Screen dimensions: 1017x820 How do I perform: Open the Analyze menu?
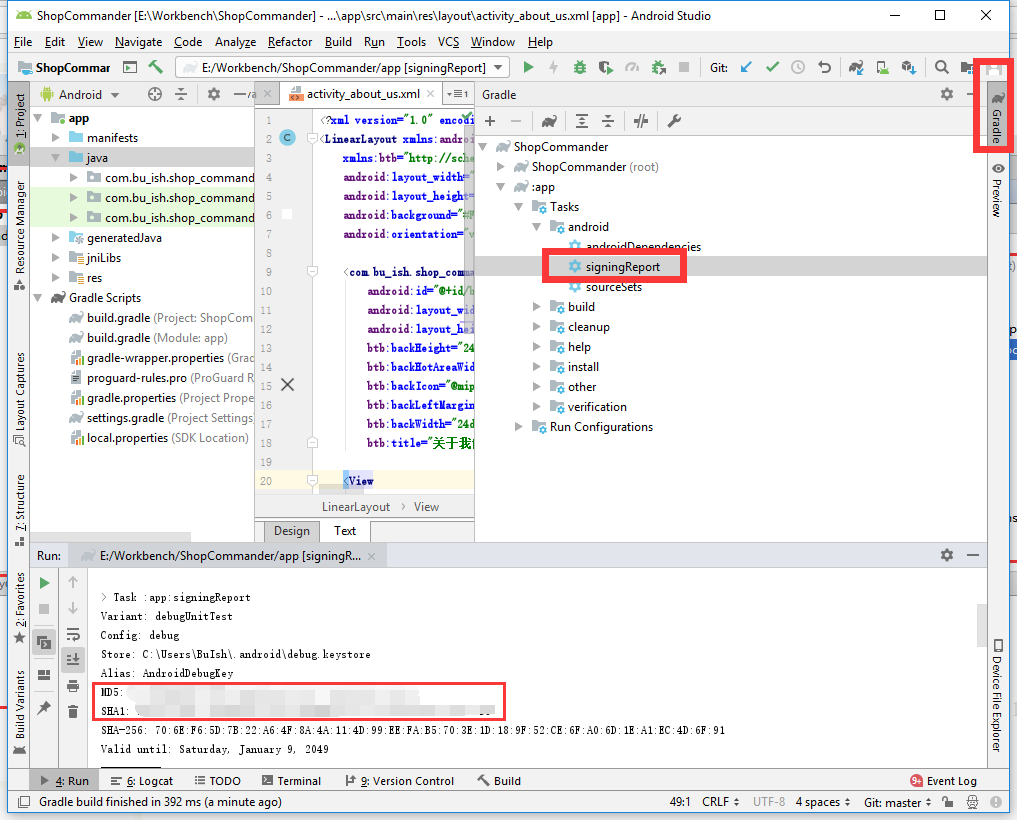pyautogui.click(x=235, y=42)
